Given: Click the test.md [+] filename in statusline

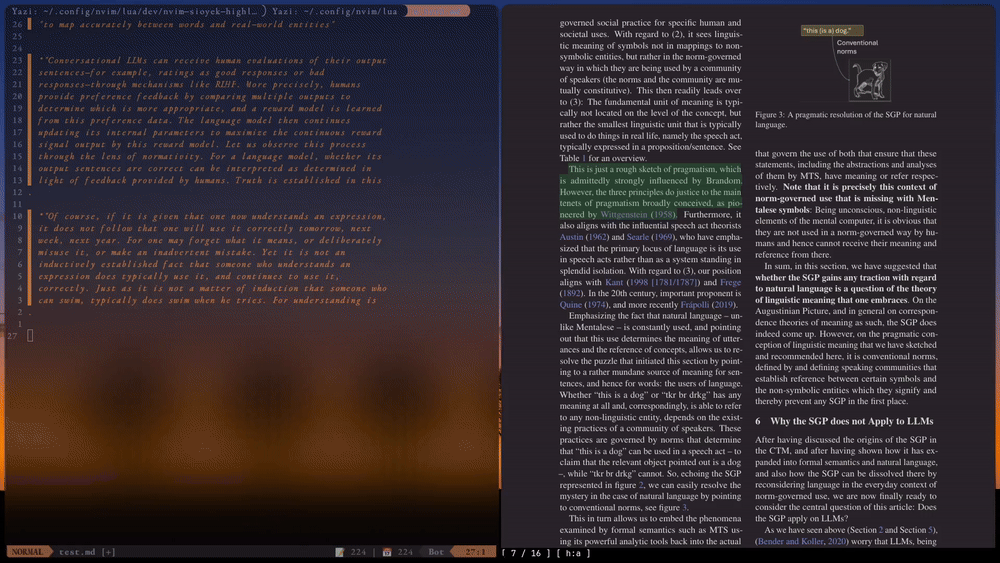Looking at the screenshot, I should 87,552.
